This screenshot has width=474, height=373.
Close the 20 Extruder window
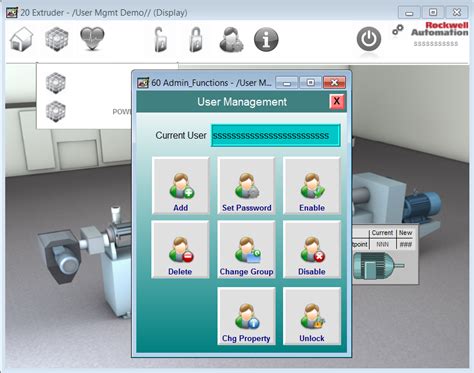pos(456,13)
